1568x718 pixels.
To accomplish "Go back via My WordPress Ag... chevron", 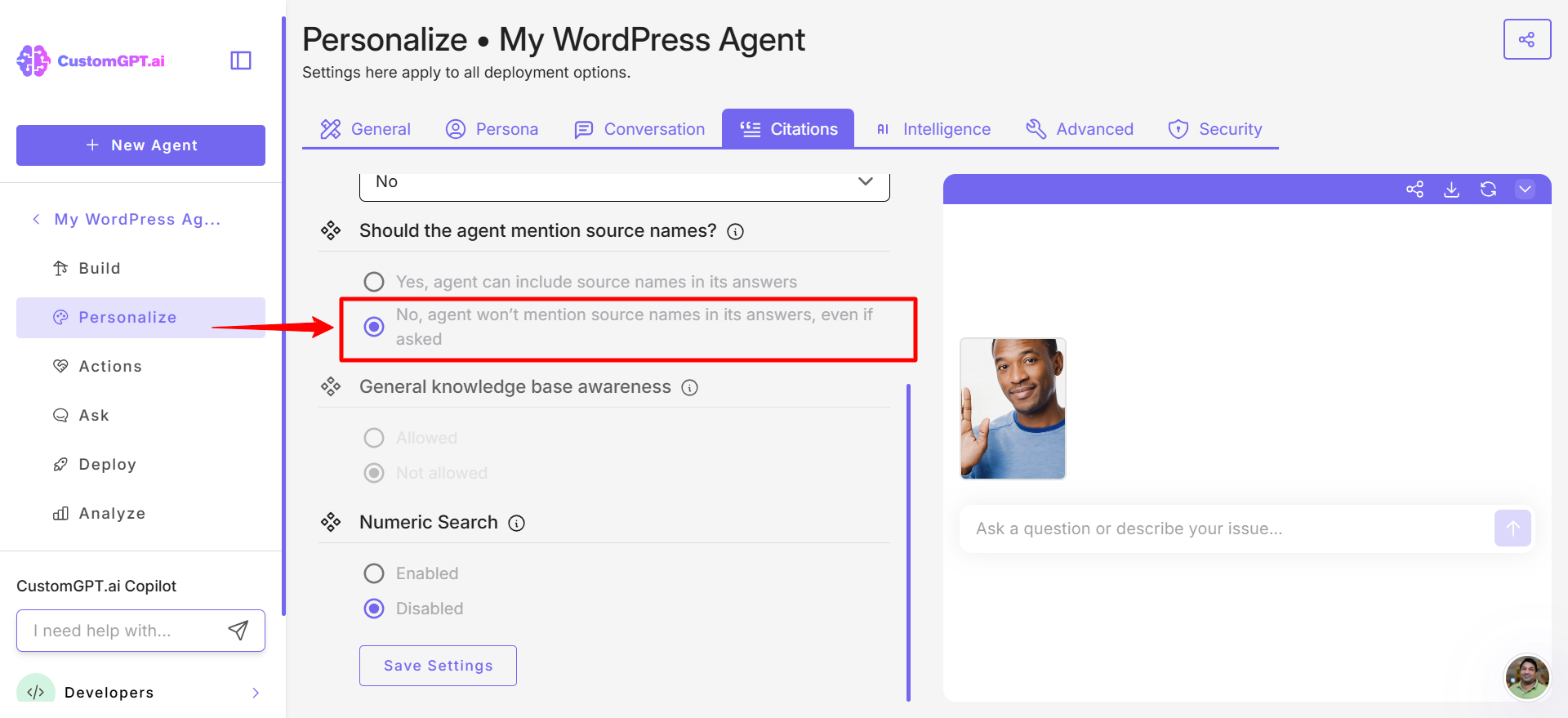I will (36, 219).
